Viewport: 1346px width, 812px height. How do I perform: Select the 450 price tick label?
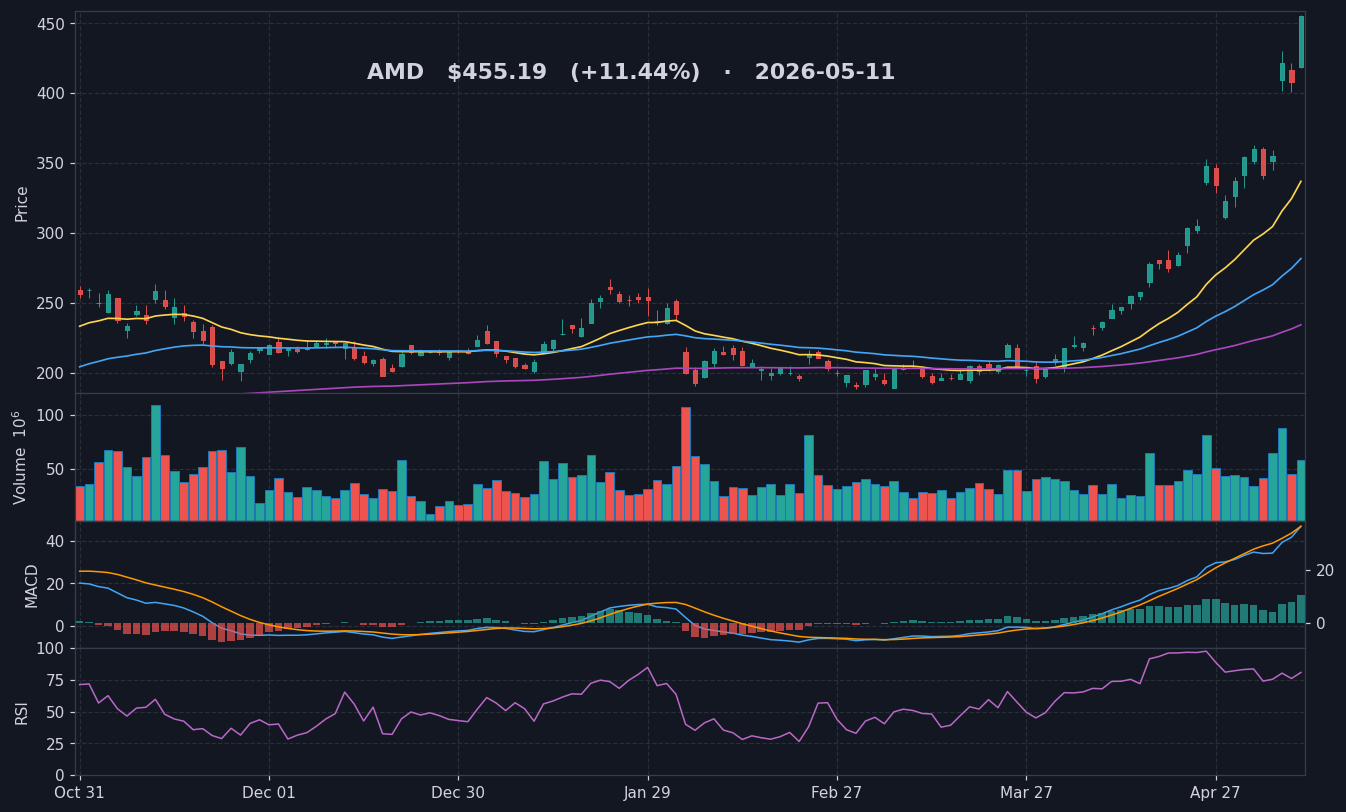(x=50, y=24)
